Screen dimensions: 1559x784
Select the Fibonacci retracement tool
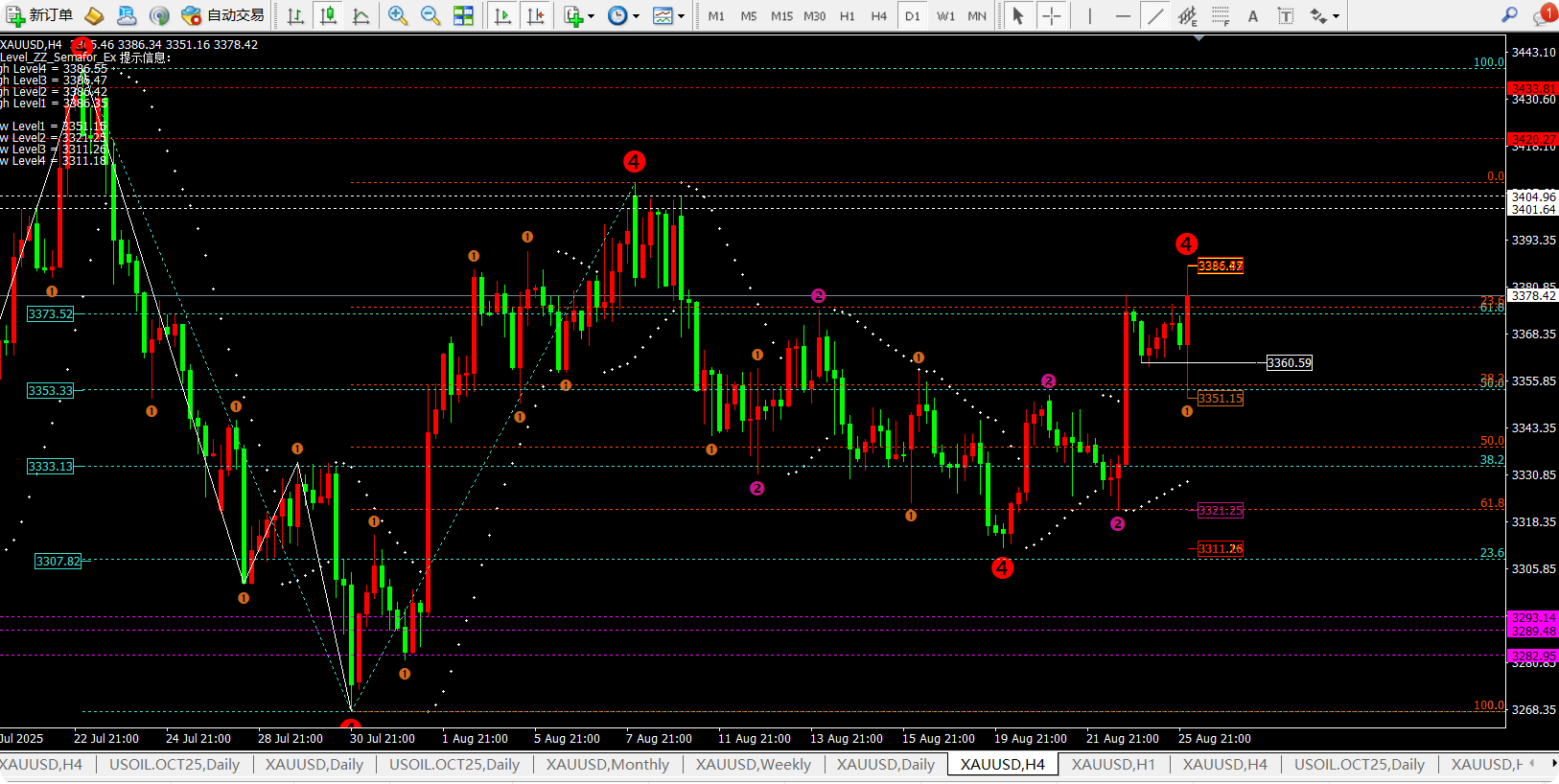click(x=1221, y=15)
